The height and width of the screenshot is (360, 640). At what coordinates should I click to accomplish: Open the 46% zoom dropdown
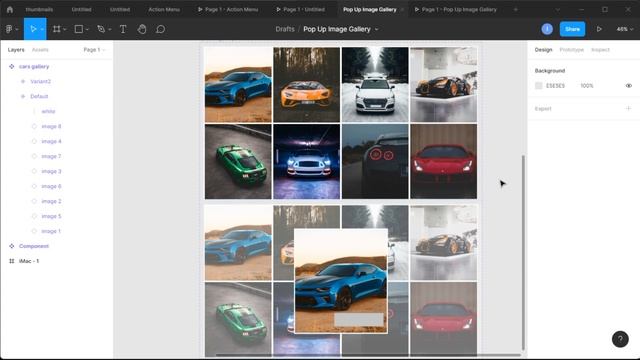(624, 29)
